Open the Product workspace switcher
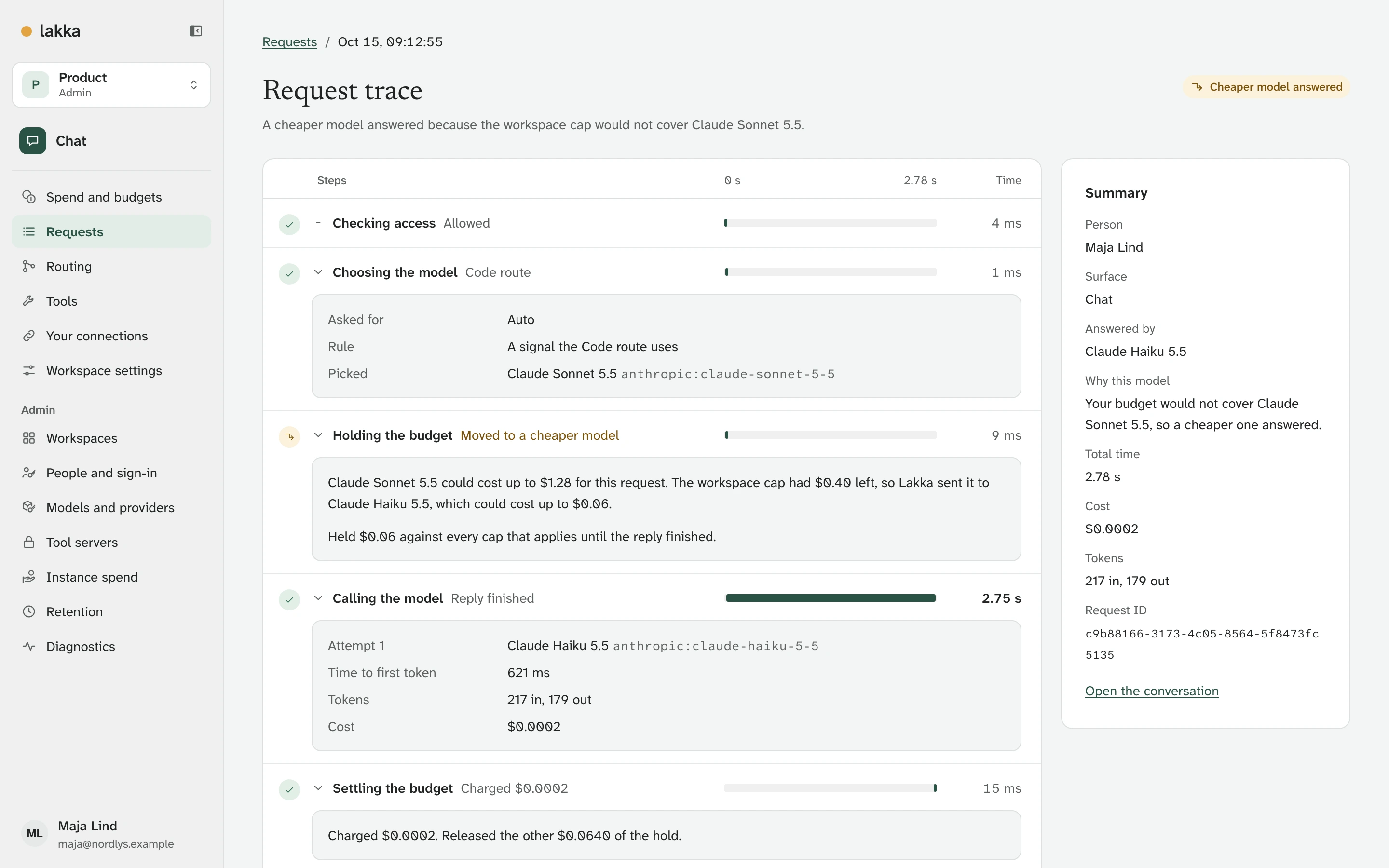This screenshot has width=1389, height=868. [x=111, y=85]
